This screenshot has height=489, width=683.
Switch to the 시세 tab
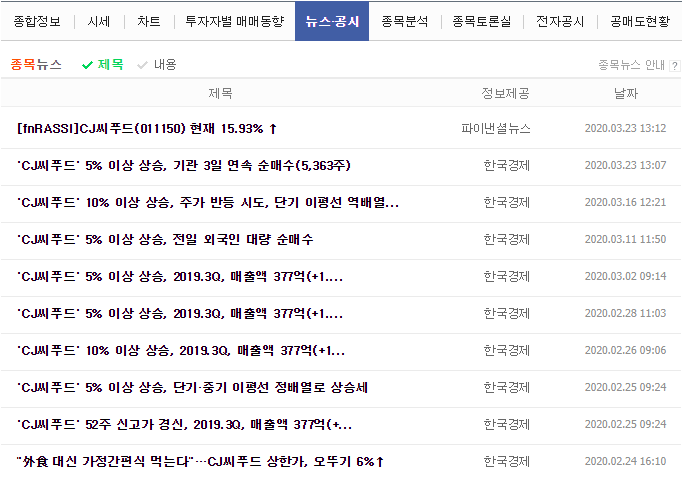coord(99,21)
